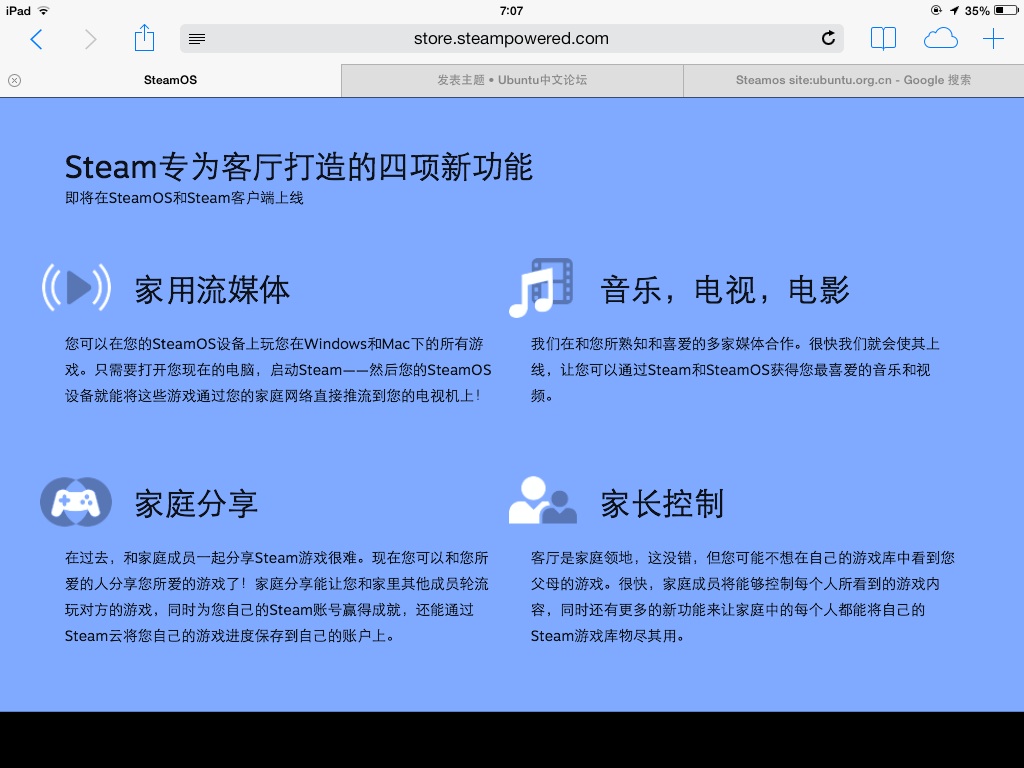The image size is (1024, 768).
Task: Close the SteamOS tab
Action: [x=14, y=80]
